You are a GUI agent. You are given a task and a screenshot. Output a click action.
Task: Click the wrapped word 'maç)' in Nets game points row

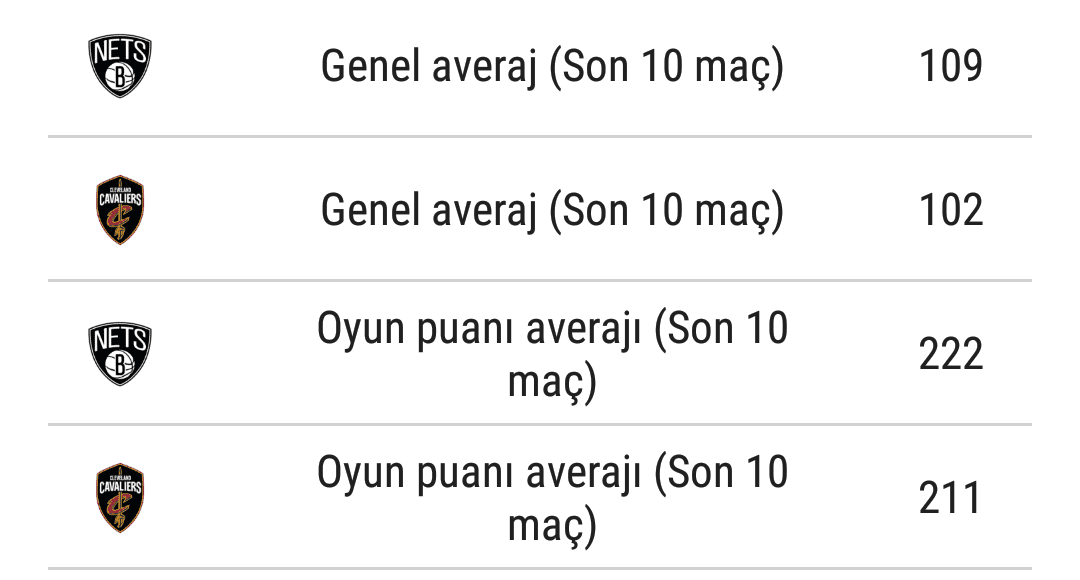tap(552, 383)
